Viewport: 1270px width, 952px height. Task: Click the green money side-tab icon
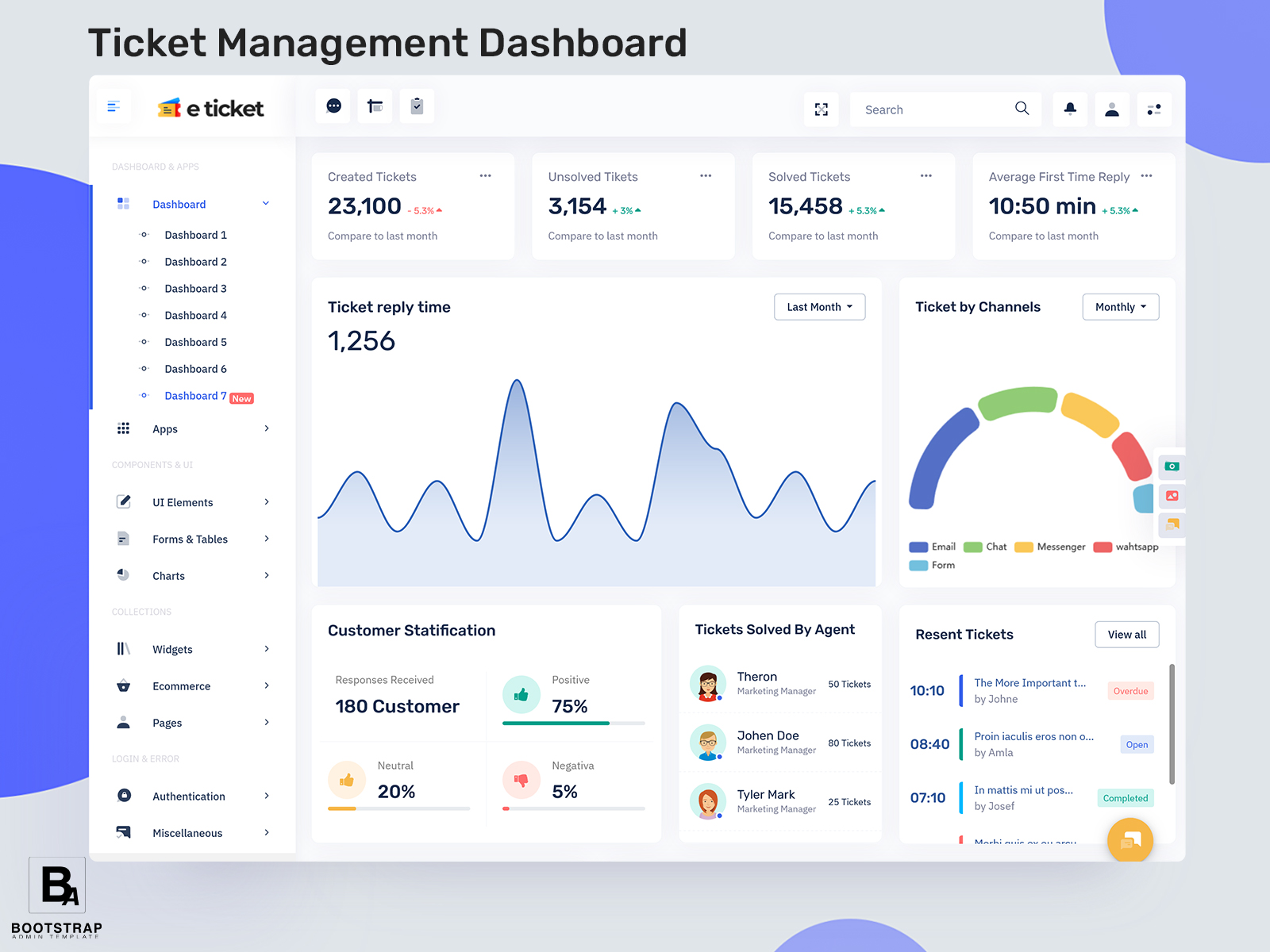point(1172,466)
